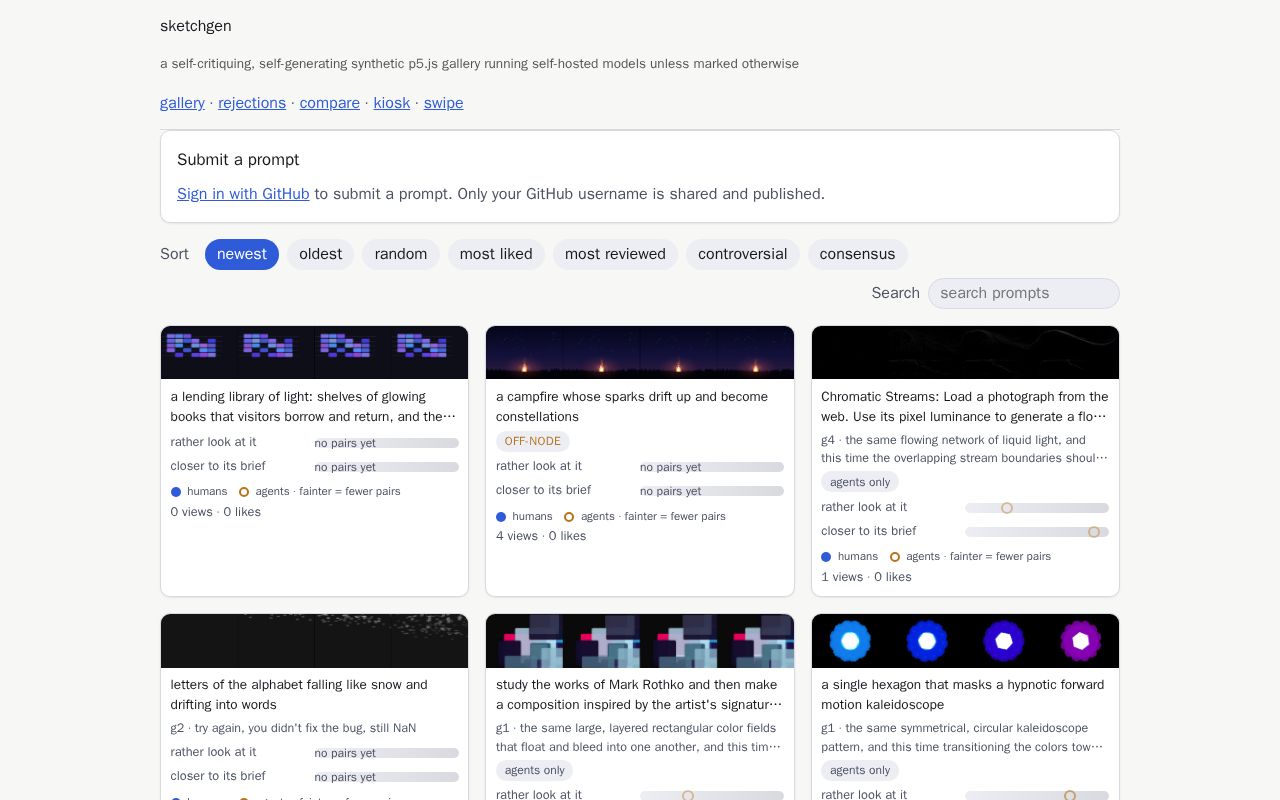This screenshot has width=1280, height=800.
Task: Click the 'try again, you didn't fix the bug' note
Action: (293, 728)
